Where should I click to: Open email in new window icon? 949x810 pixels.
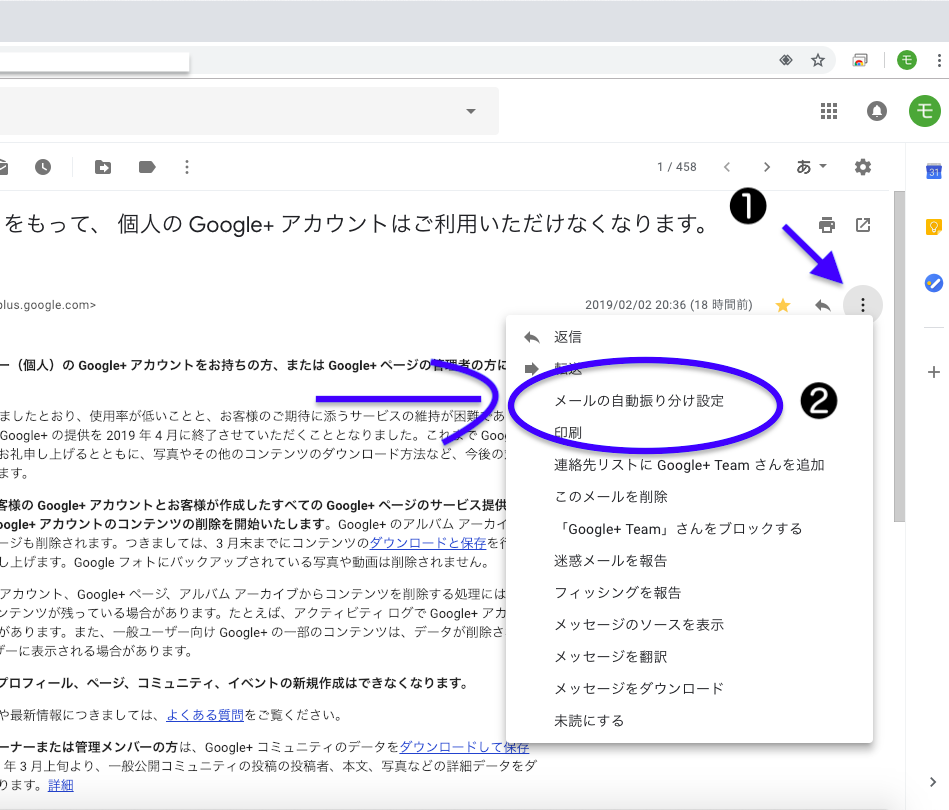863,225
